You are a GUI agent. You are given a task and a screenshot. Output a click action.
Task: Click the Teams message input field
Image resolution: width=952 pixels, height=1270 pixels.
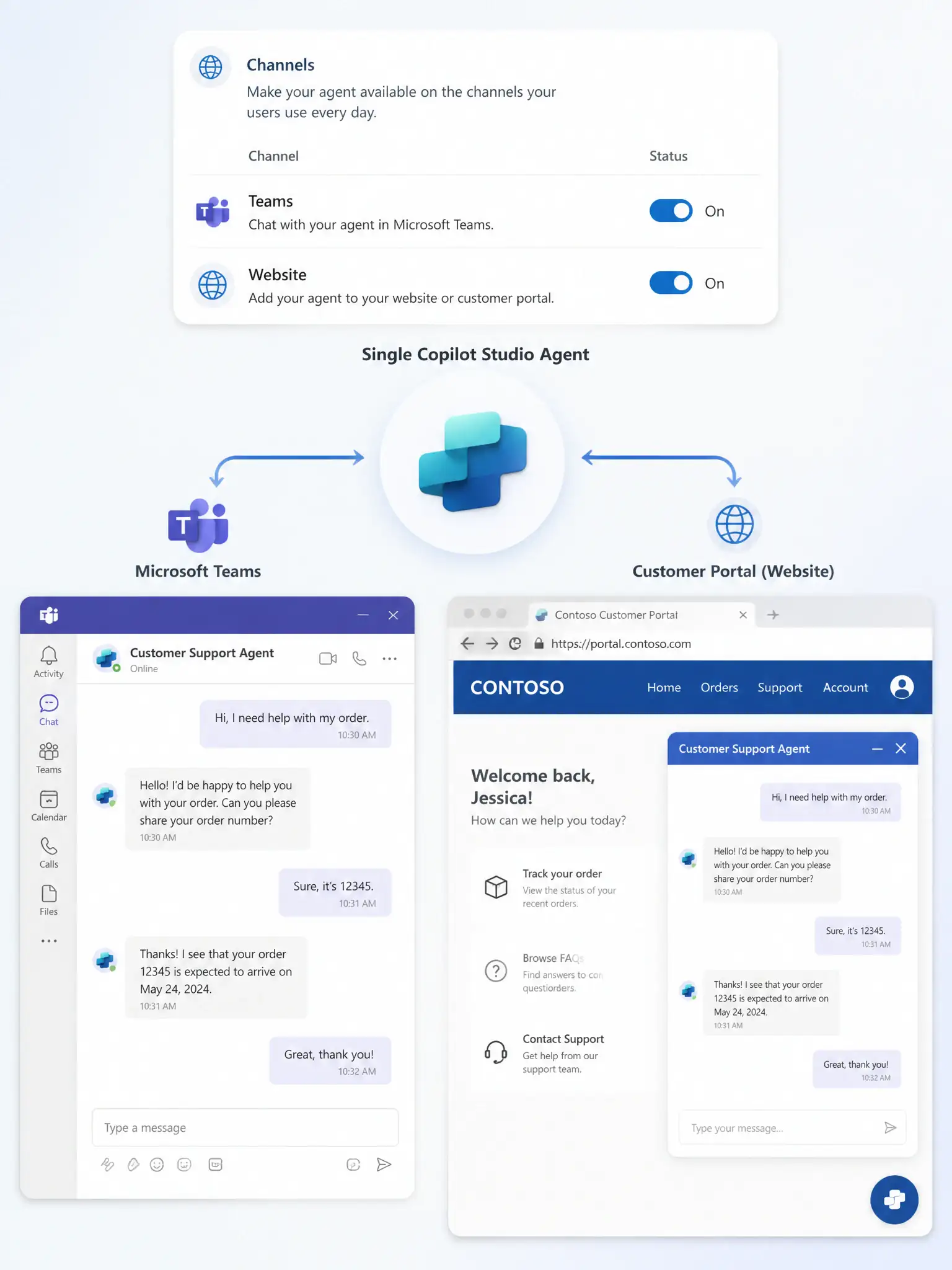click(x=245, y=1127)
